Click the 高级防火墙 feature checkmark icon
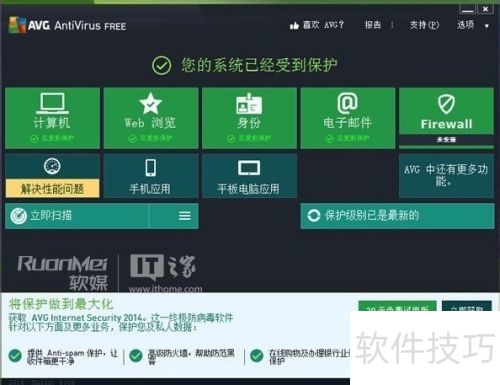The image size is (500, 385). pos(136,356)
